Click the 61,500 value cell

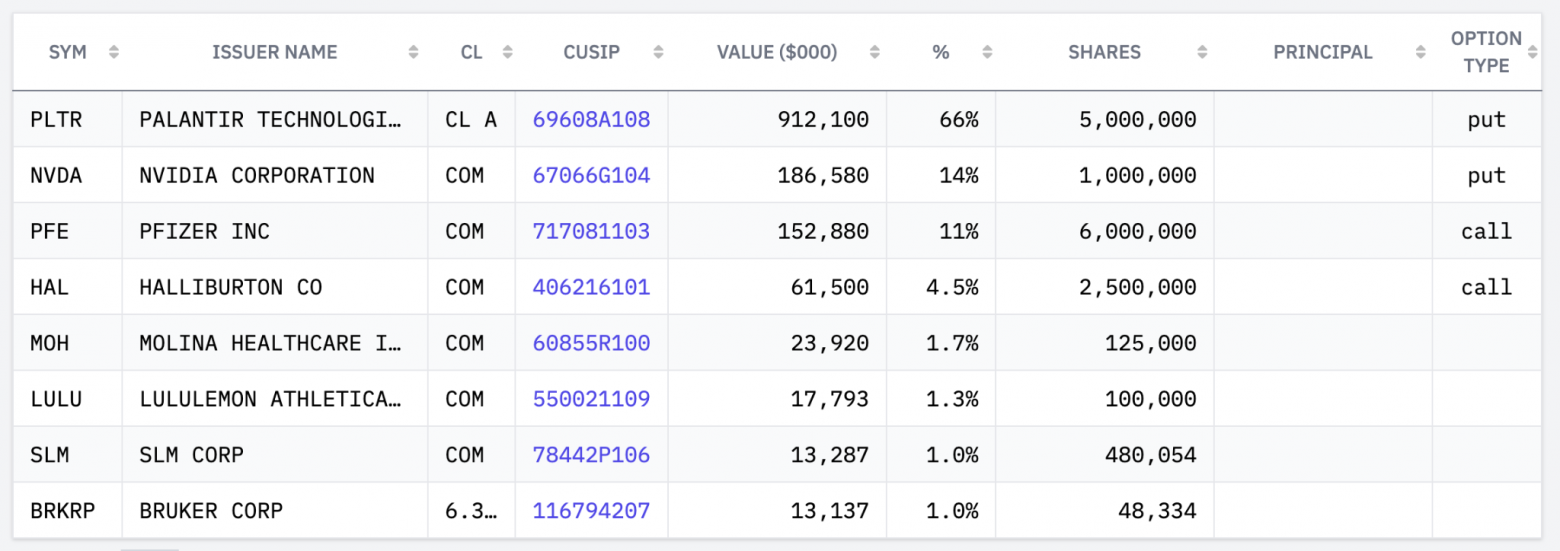point(777,287)
